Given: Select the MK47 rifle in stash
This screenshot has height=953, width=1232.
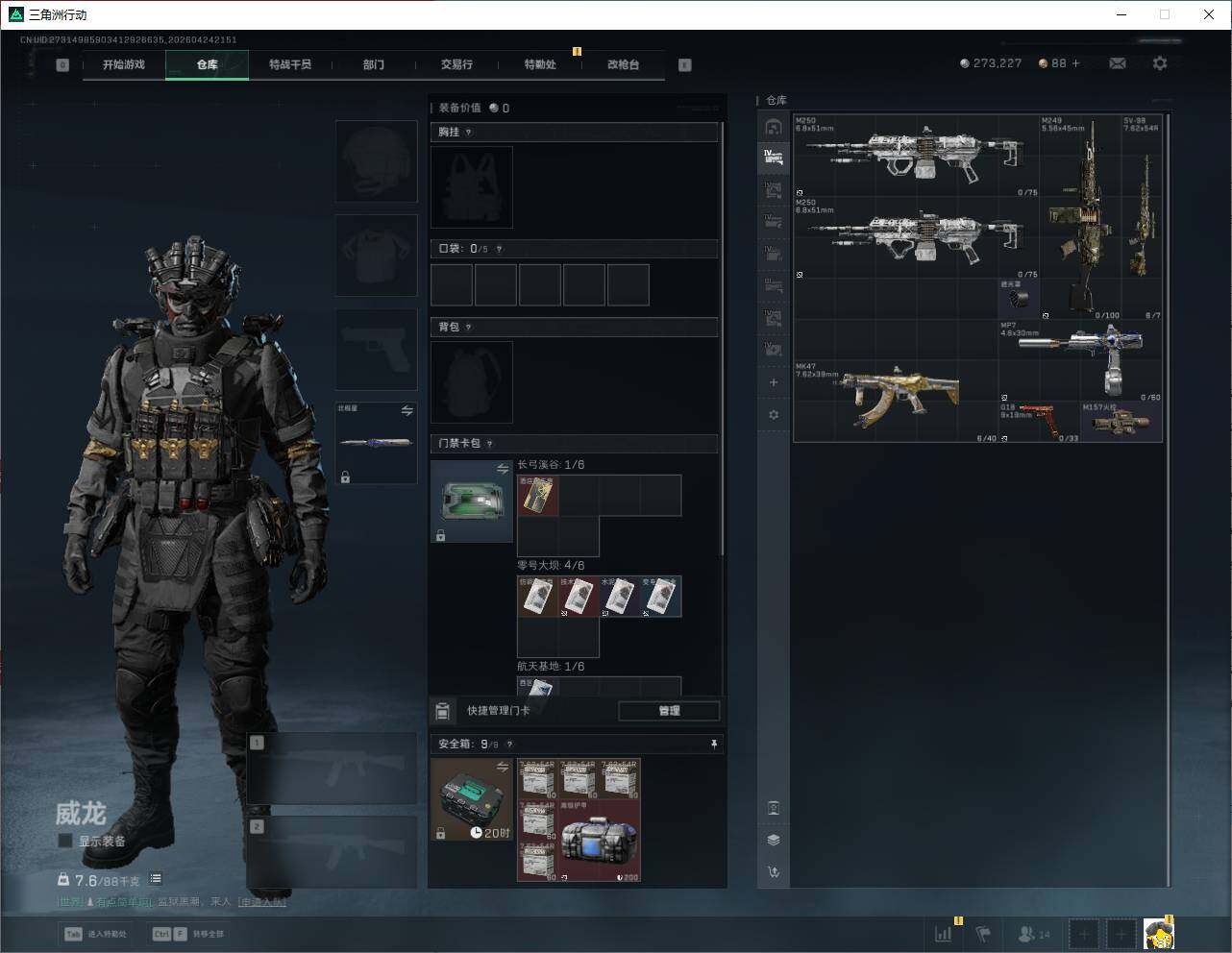Looking at the screenshot, I should 896,402.
